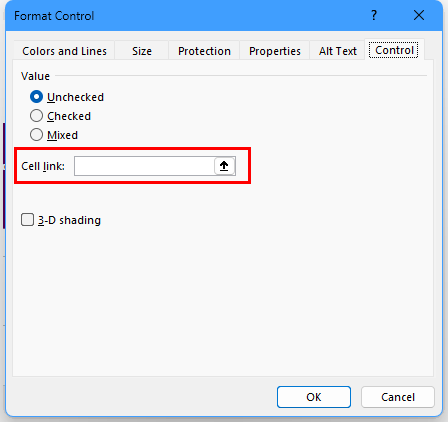This screenshot has width=448, height=422.
Task: Click the collapse dialog range selector arrow
Action: (x=224, y=166)
